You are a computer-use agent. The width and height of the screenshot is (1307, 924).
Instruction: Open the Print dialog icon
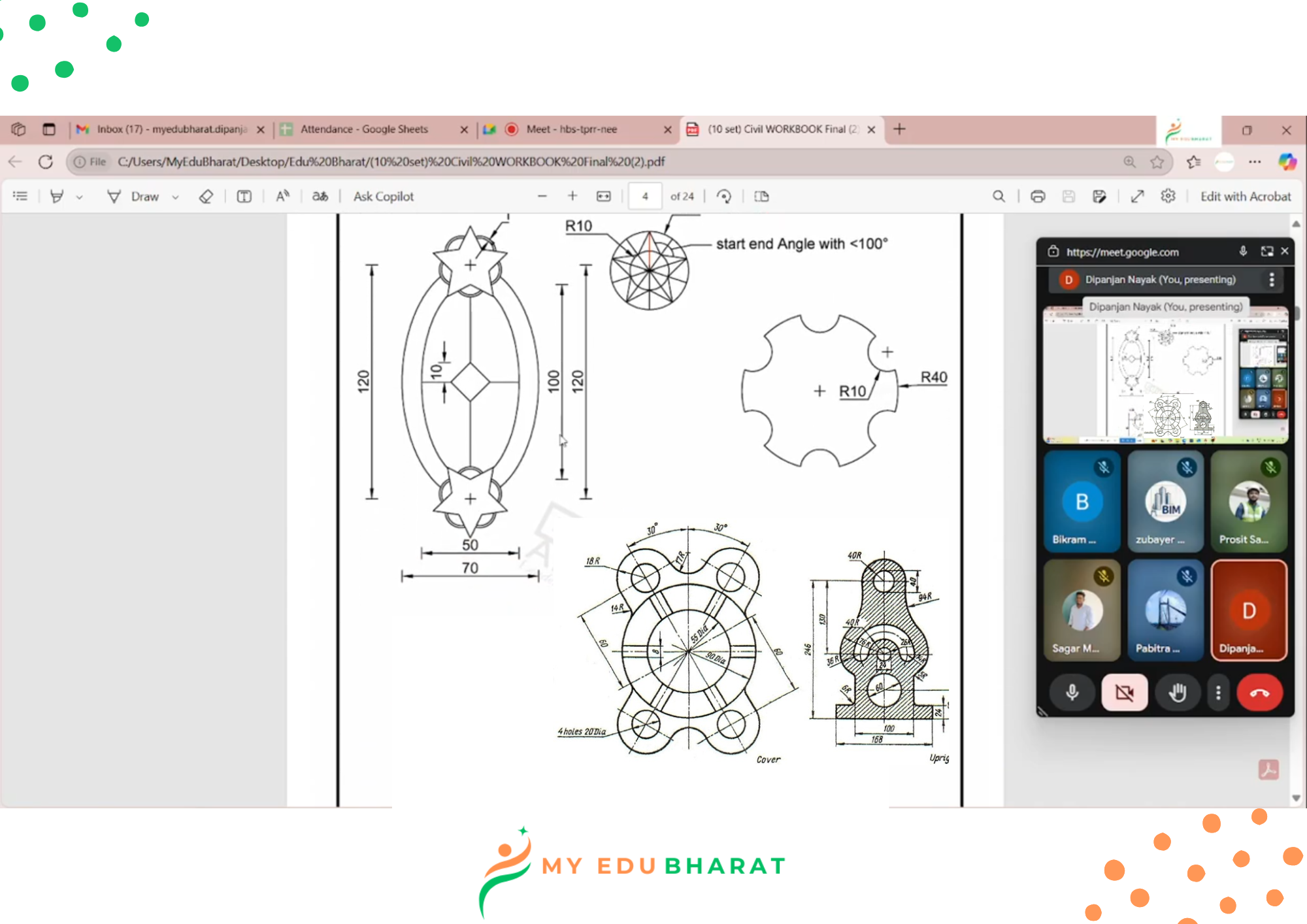[1038, 197]
